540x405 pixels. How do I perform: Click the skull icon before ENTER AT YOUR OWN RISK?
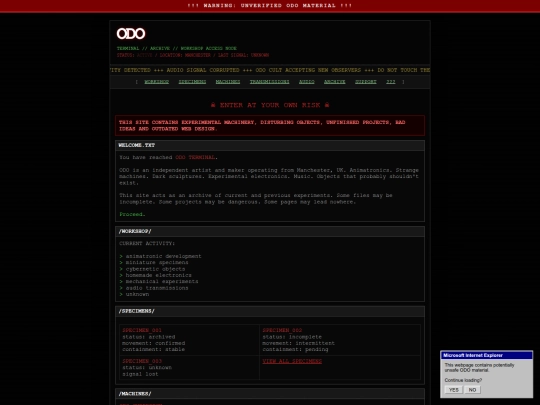pos(213,105)
